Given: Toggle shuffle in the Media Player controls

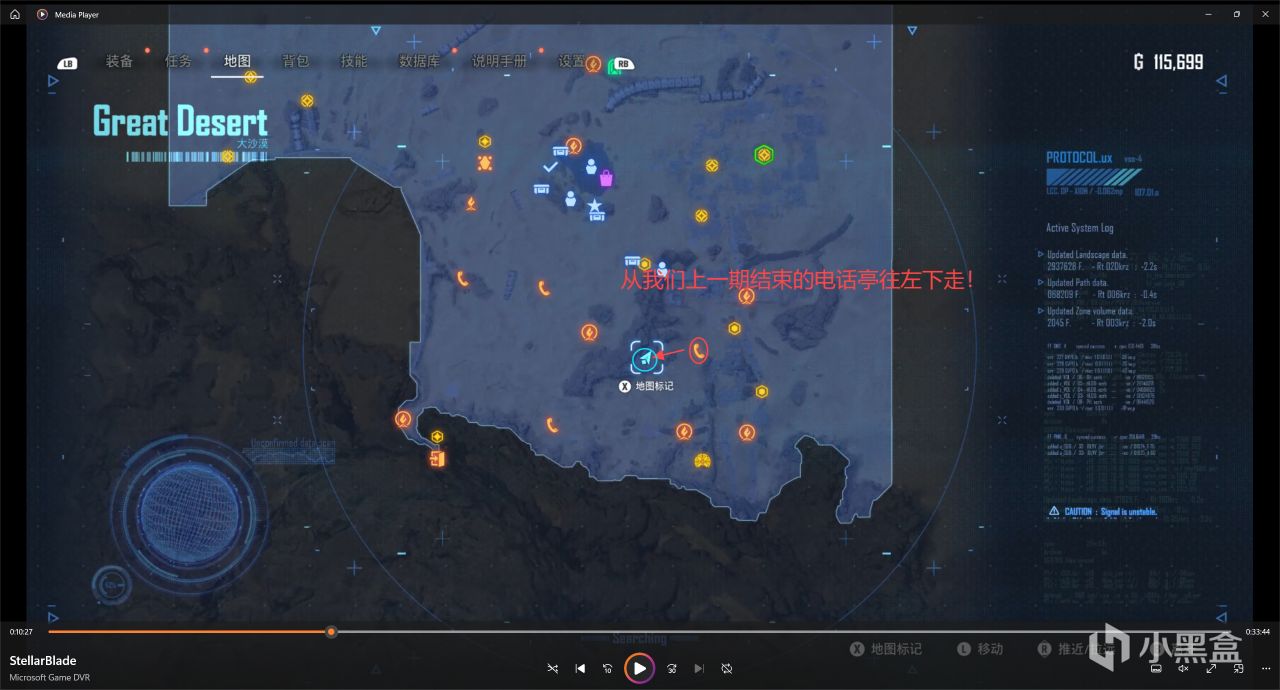Looking at the screenshot, I should pyautogui.click(x=553, y=668).
